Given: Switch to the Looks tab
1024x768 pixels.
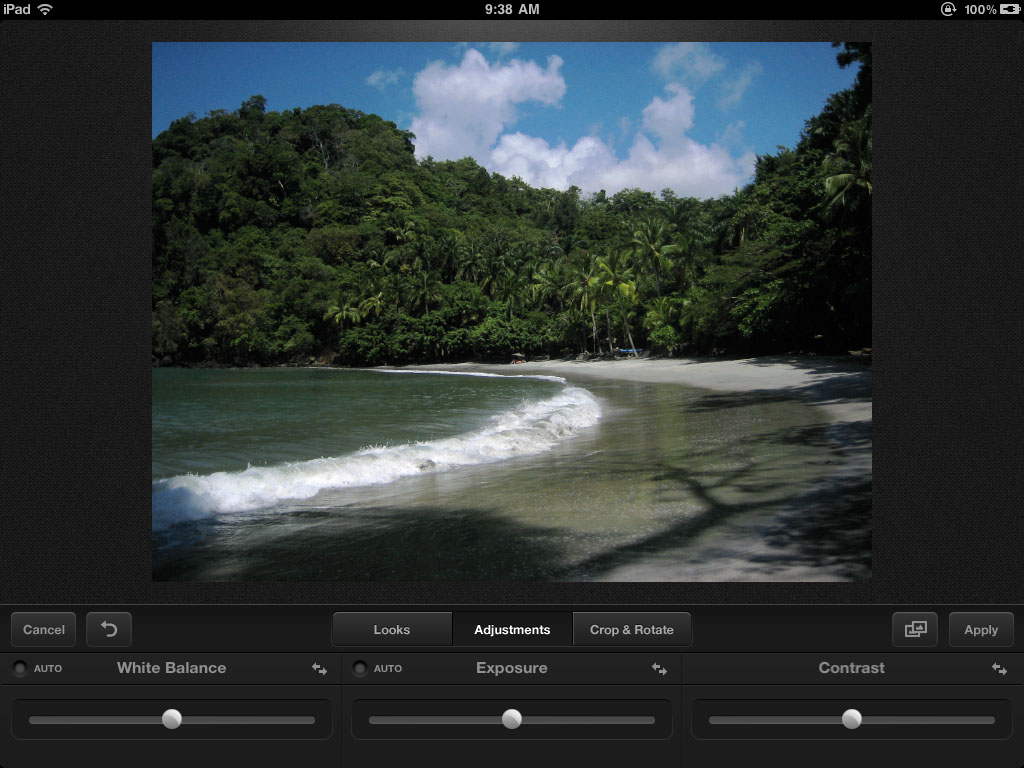Looking at the screenshot, I should (x=392, y=630).
